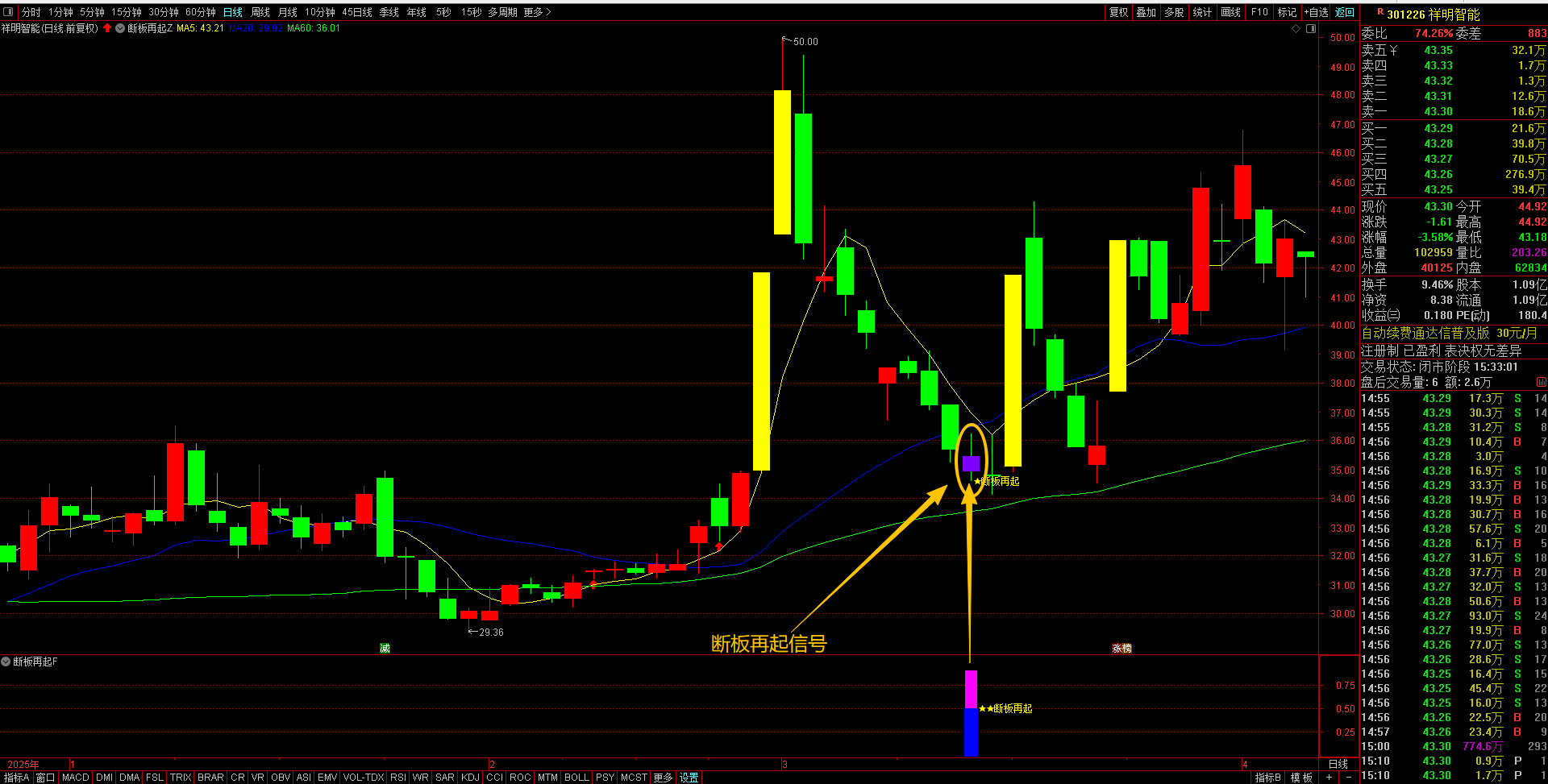
Task: Open the 更多 indicators list at bottom
Action: 663,778
